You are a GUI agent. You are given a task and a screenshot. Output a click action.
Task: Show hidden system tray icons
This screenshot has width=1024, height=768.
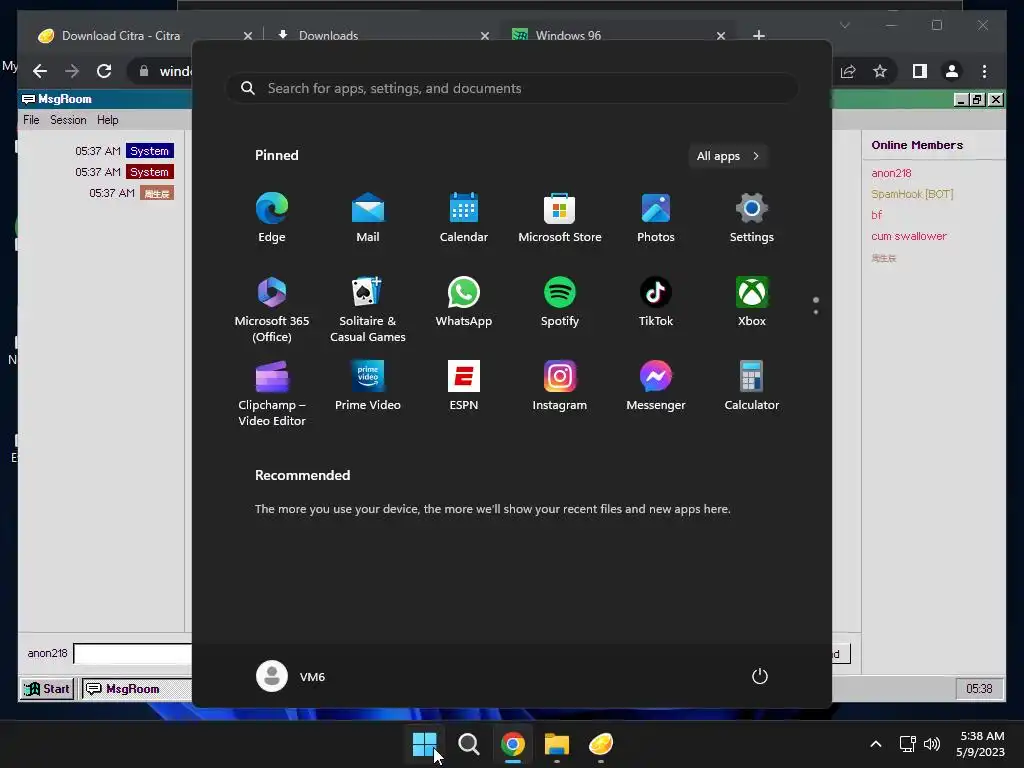click(876, 744)
